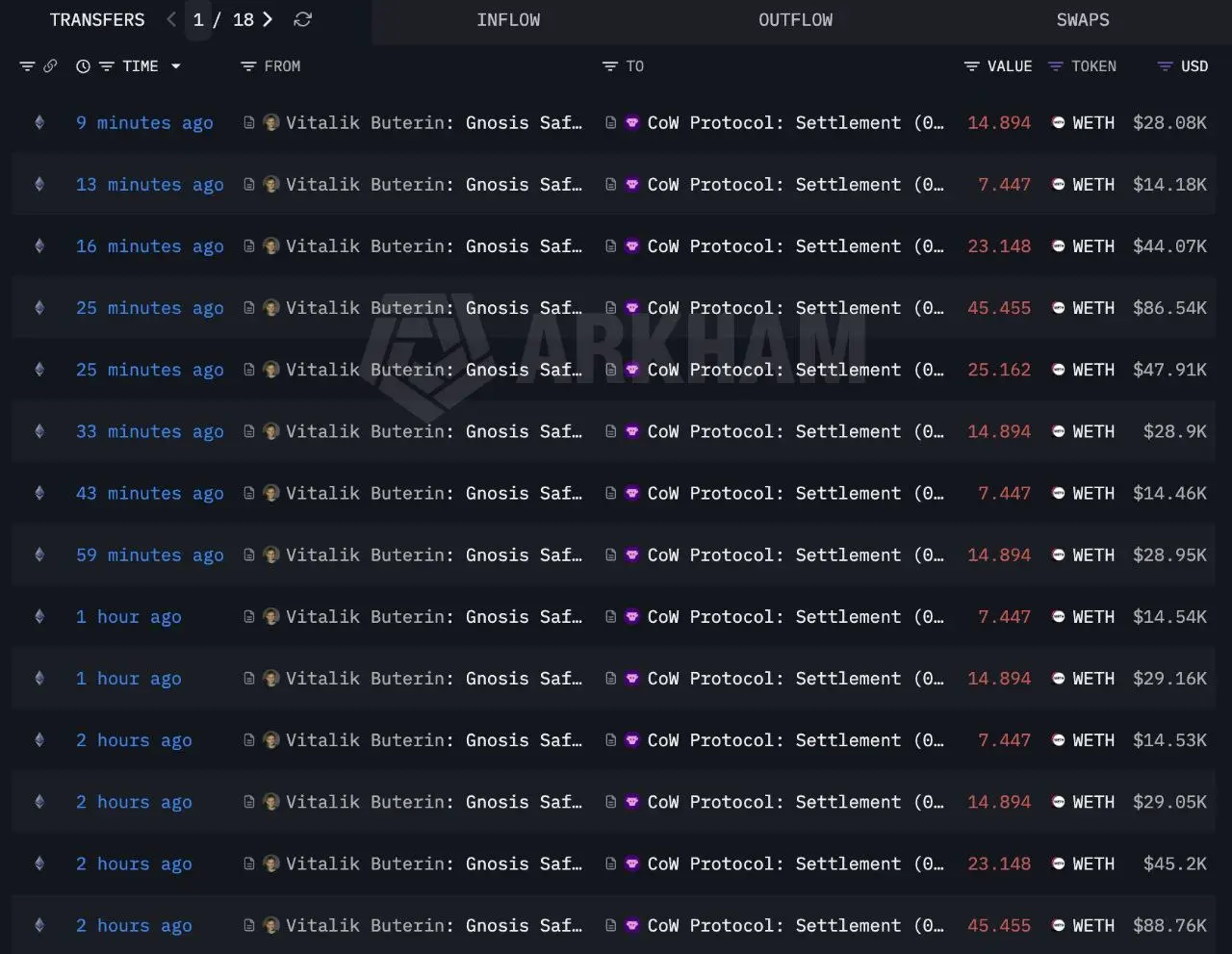Click Vitalik avatar in the $14.46K row

tap(271, 493)
